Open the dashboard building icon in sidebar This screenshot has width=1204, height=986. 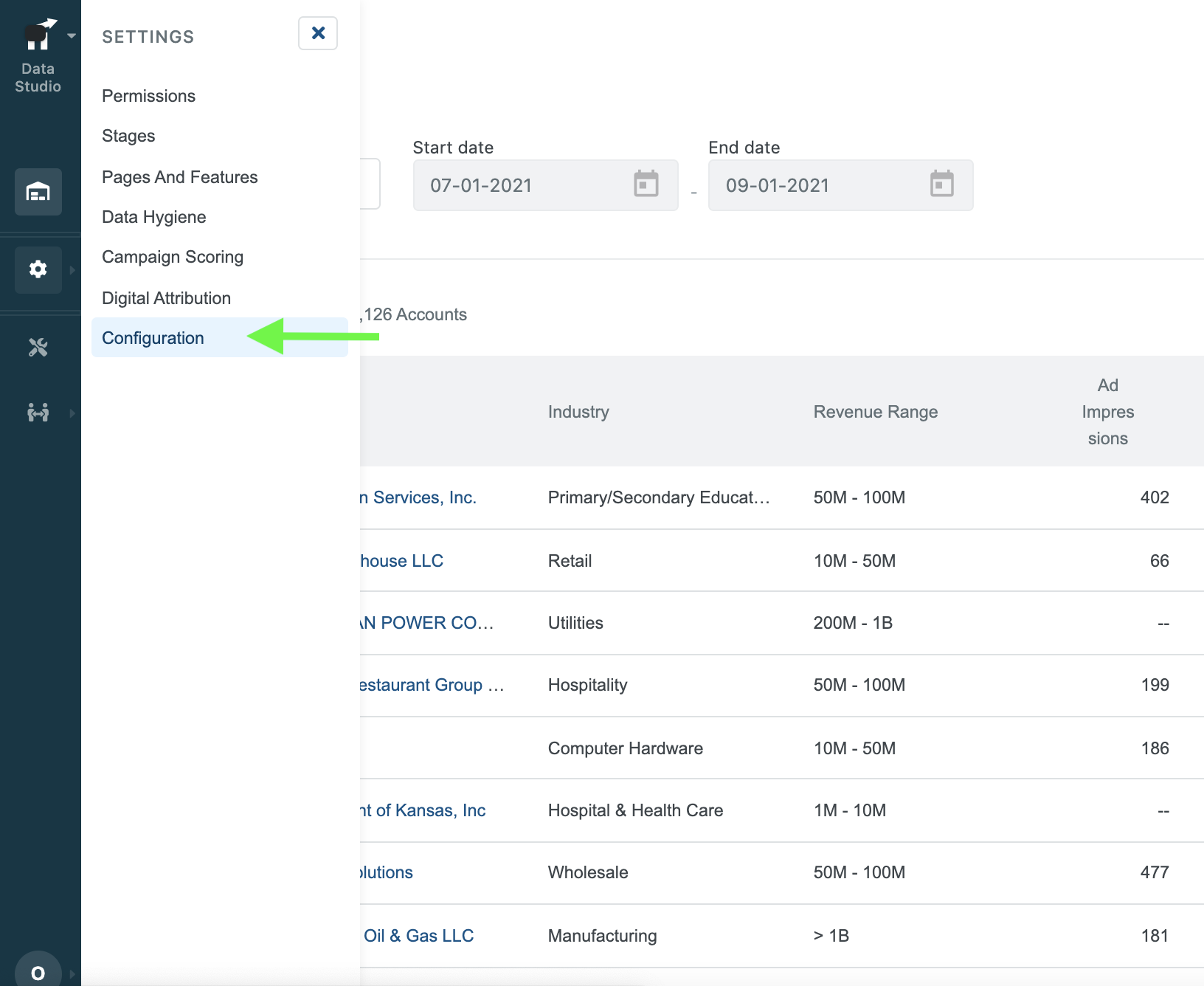point(38,192)
